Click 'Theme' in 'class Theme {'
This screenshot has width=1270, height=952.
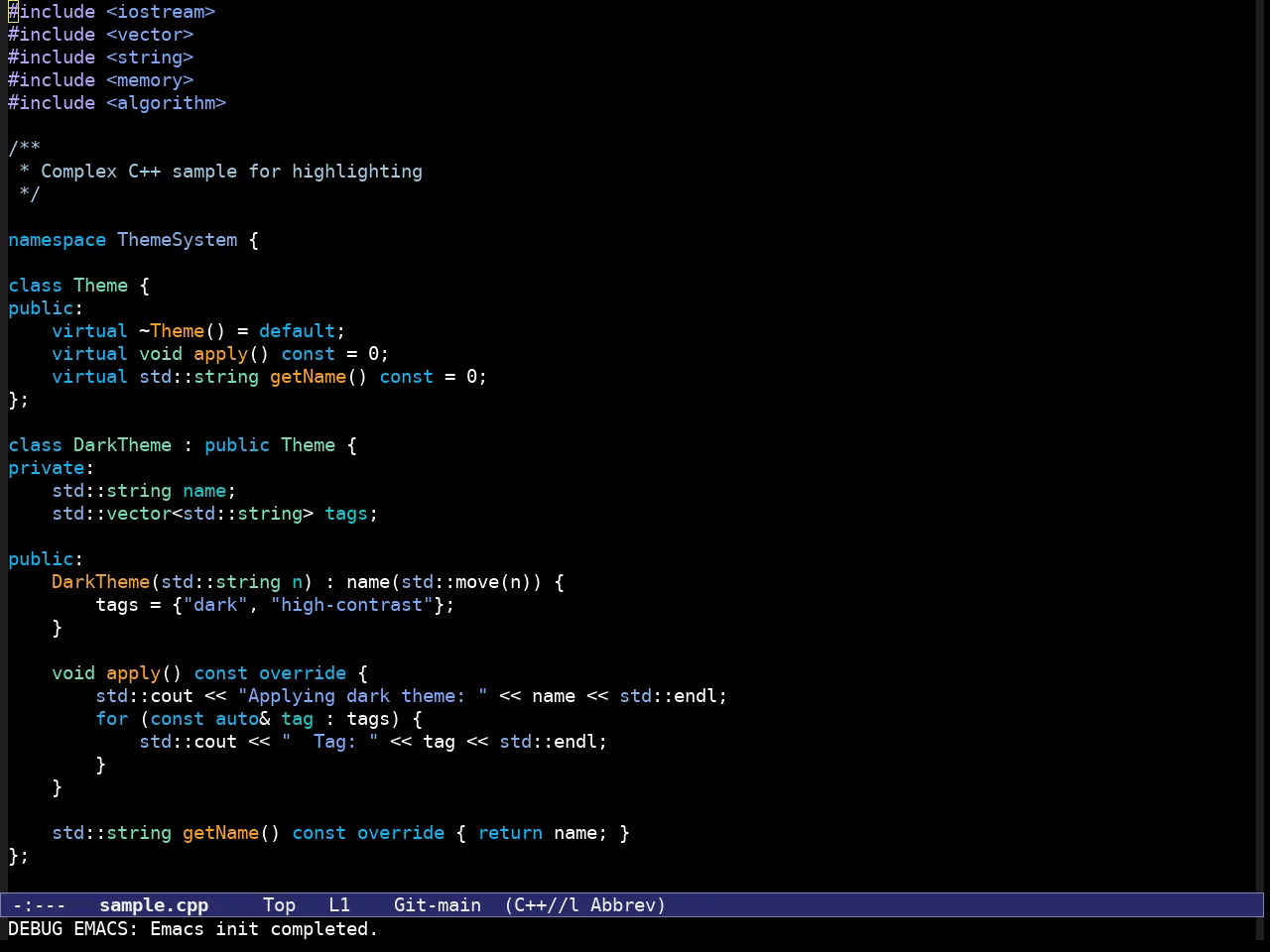click(x=101, y=286)
